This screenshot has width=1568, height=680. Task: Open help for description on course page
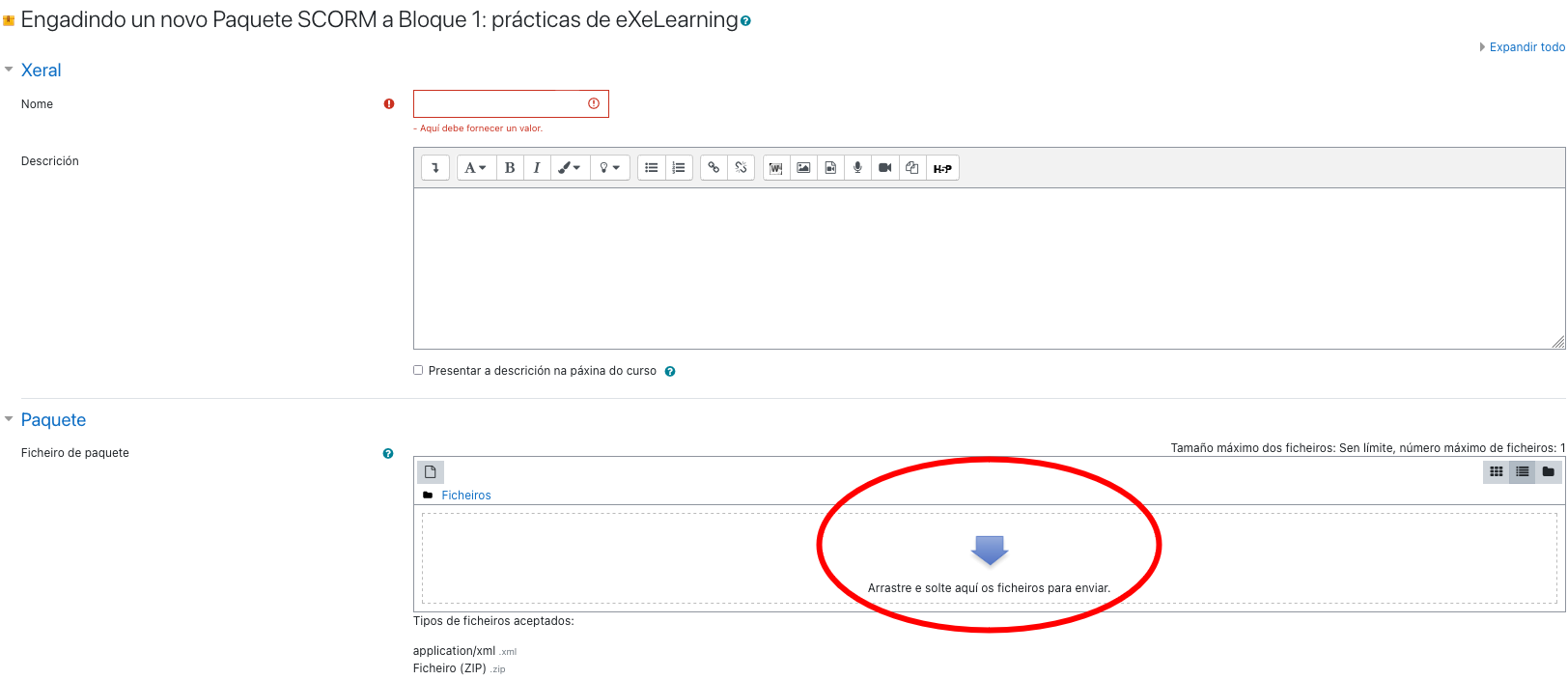[670, 372]
